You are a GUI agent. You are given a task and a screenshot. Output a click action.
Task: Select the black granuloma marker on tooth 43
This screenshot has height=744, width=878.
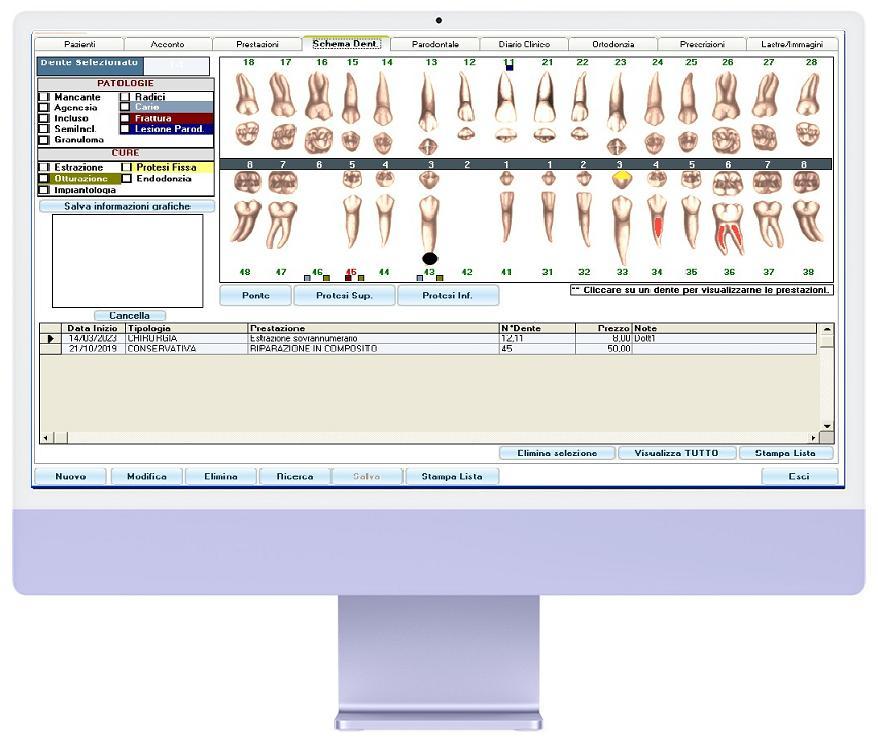(x=429, y=258)
